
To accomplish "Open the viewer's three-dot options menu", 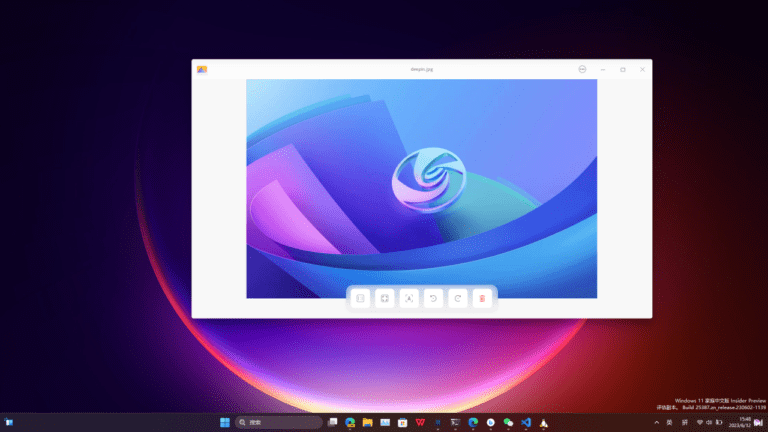I will (x=582, y=69).
